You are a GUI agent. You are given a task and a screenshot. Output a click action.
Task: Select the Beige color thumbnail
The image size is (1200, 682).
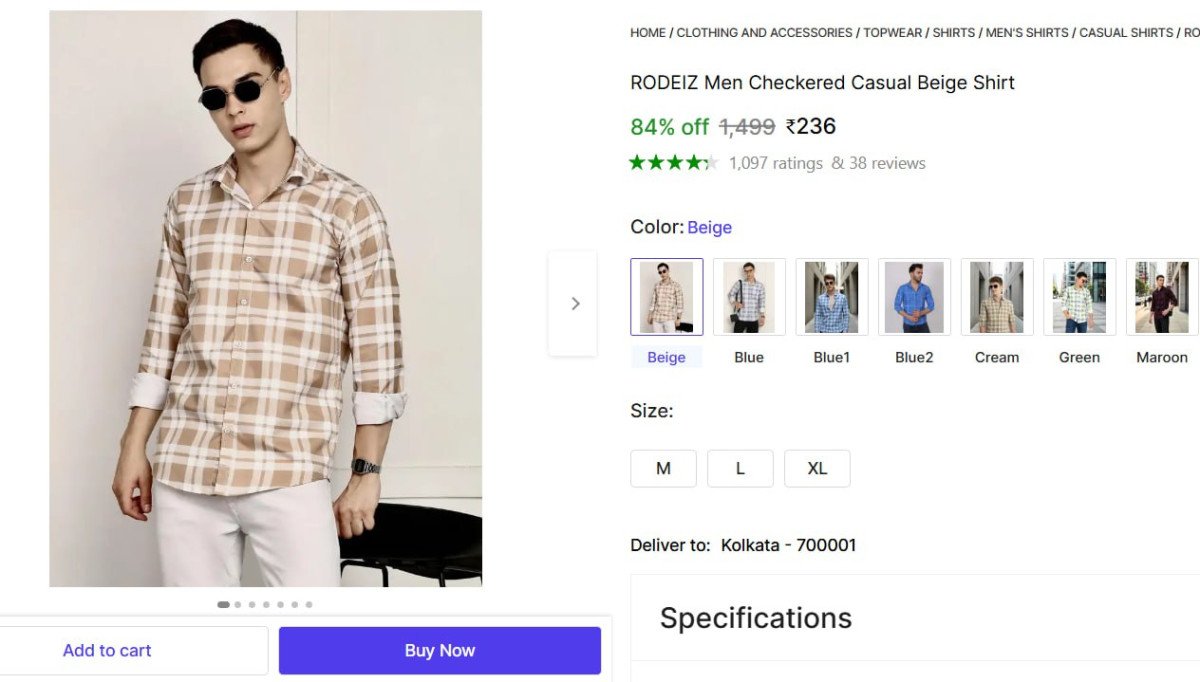click(667, 297)
